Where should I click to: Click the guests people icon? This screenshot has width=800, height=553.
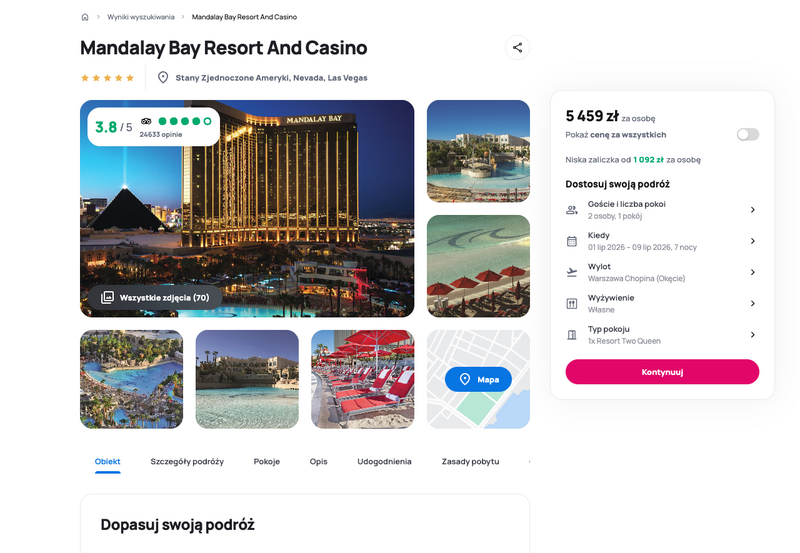572,210
